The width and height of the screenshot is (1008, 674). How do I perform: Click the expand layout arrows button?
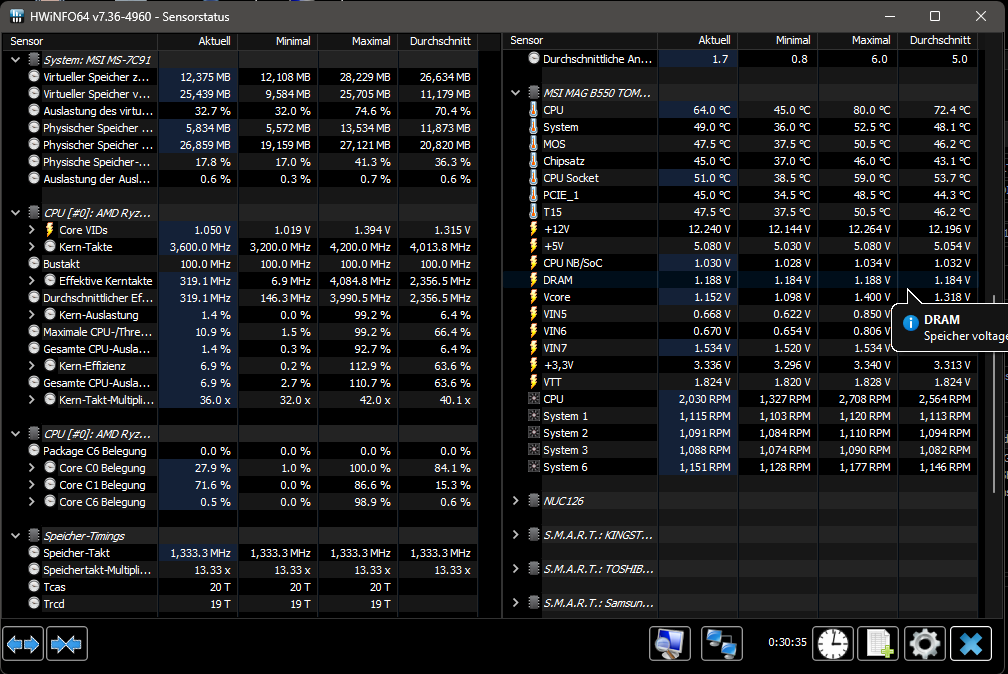pyautogui.click(x=23, y=644)
